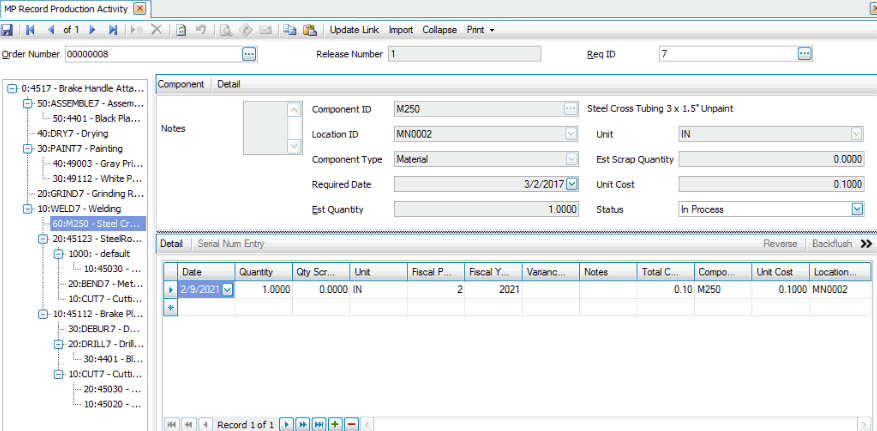The image size is (877, 431).
Task: Open Order Number lookup ellipsis button
Action: [249, 54]
